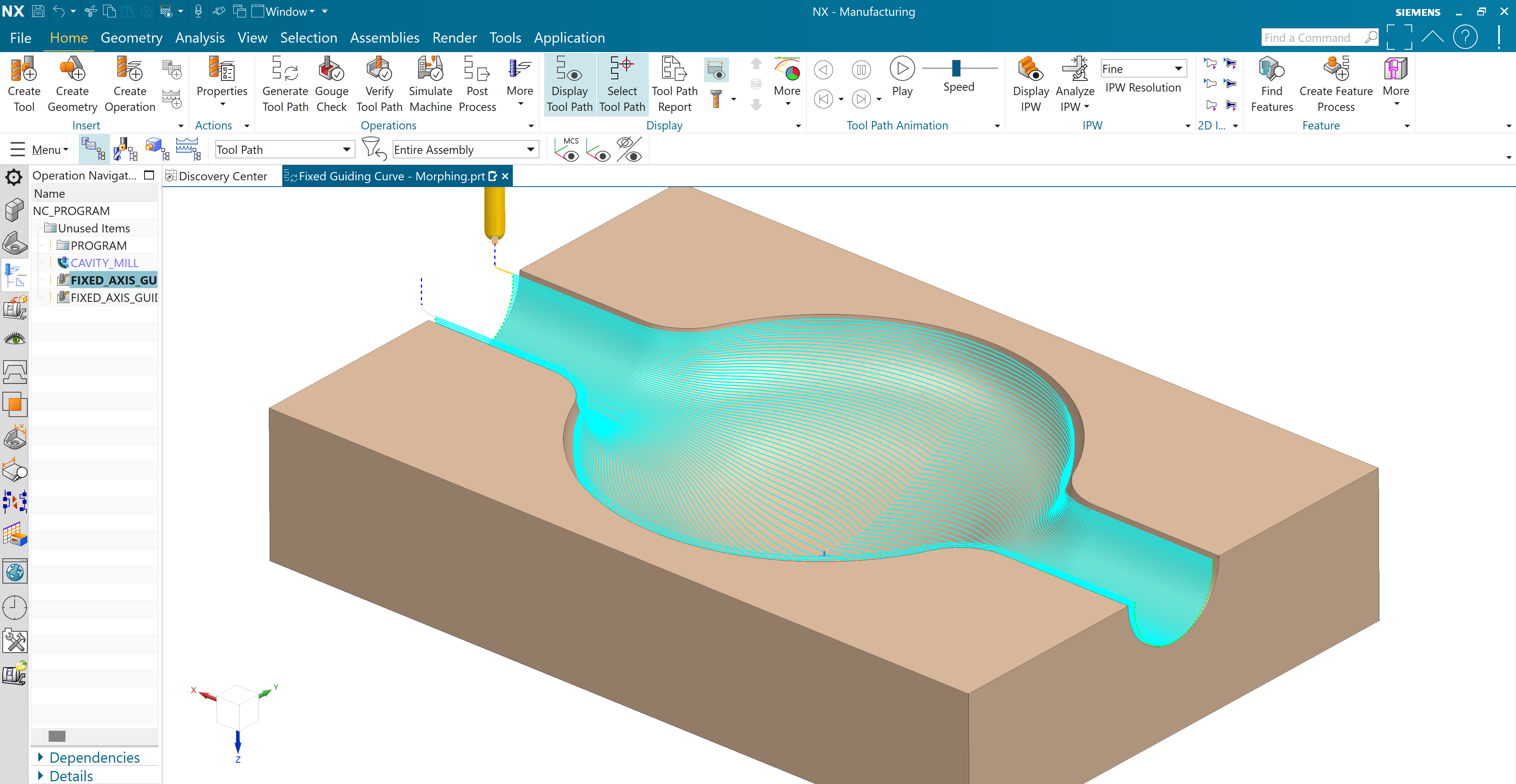
Task: Open the IPW Resolution Fine dropdown
Action: pos(1178,68)
